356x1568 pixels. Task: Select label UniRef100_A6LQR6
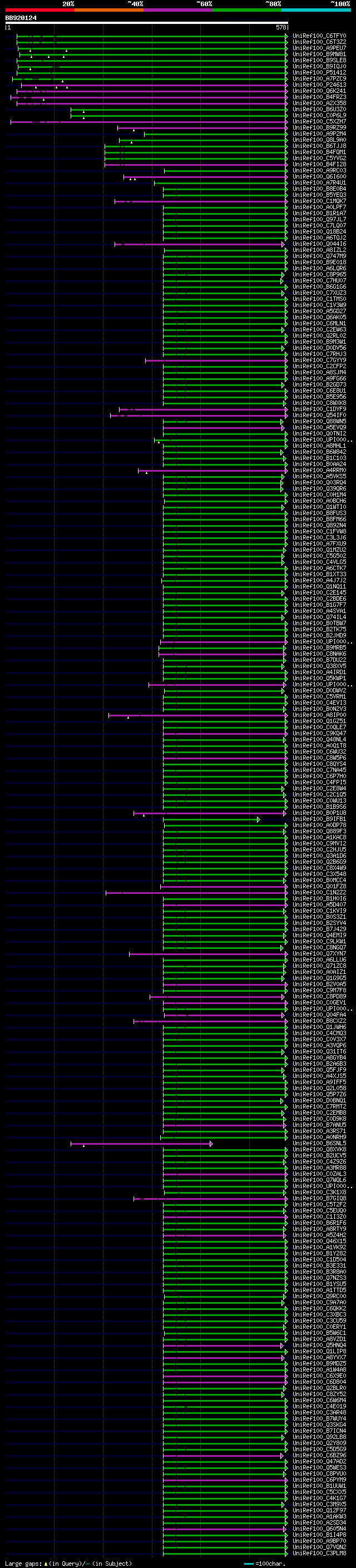[x=319, y=269]
